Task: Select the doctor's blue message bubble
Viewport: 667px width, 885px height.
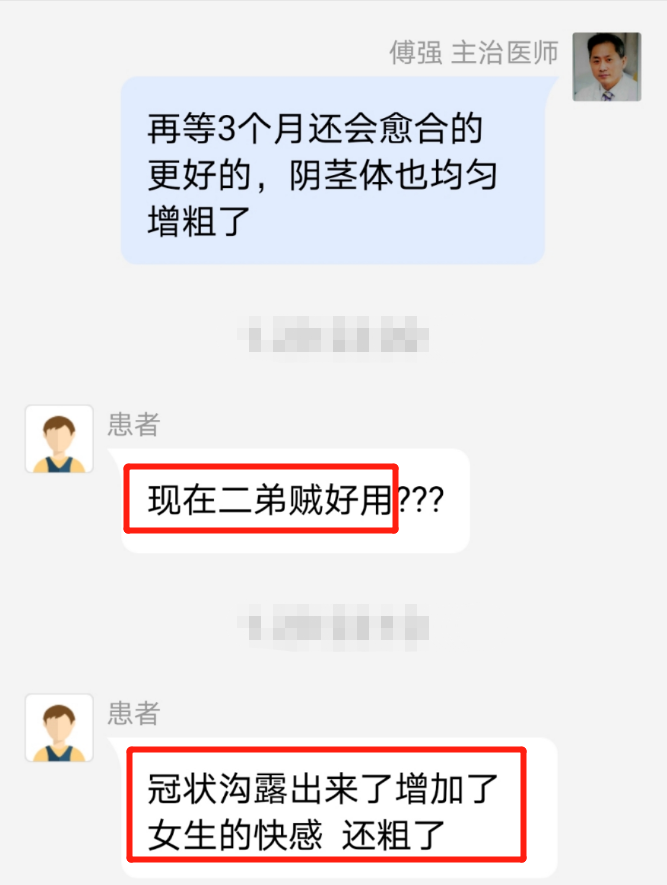Action: [333, 170]
